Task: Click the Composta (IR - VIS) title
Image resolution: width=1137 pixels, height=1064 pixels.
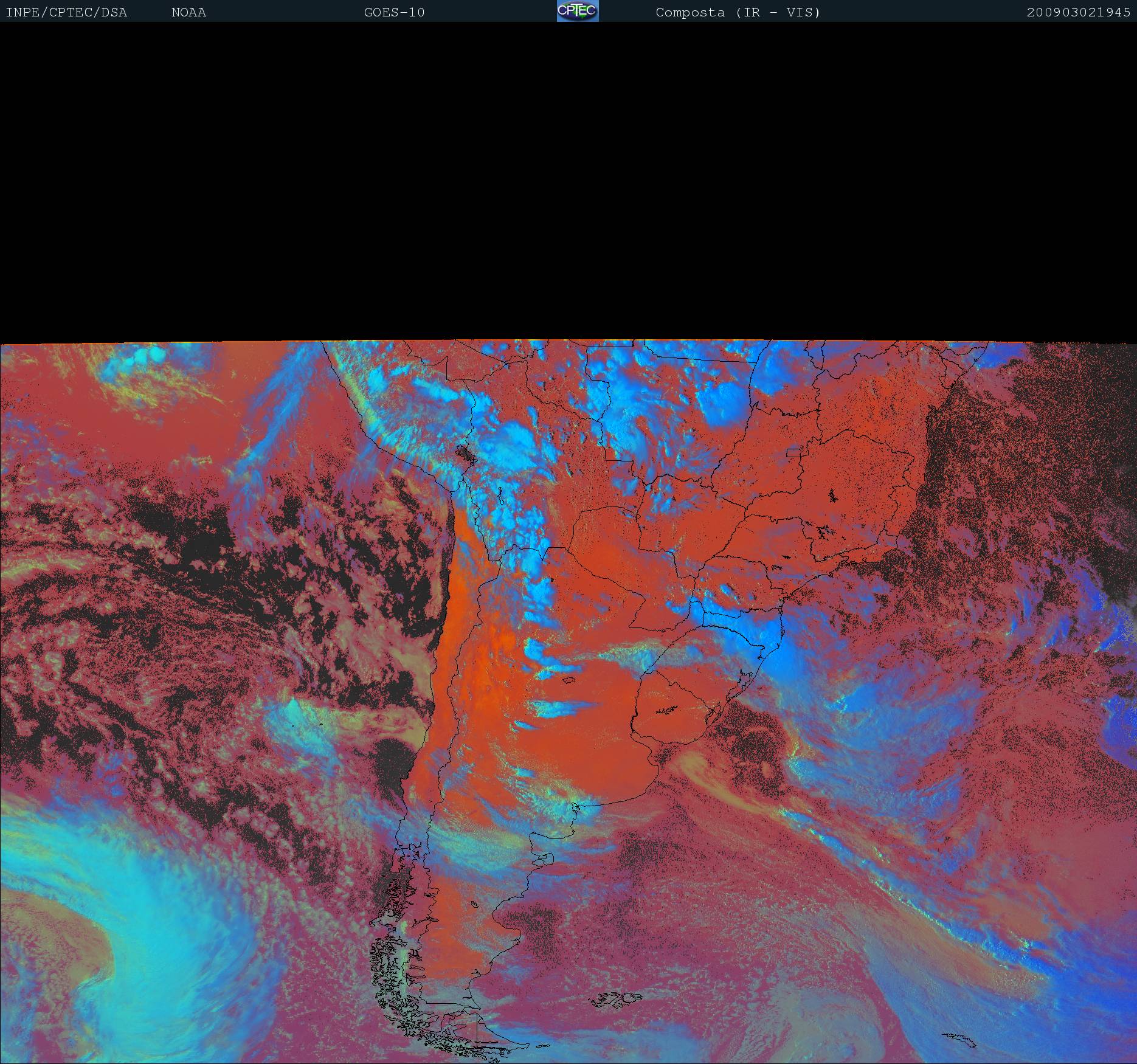Action: (738, 12)
